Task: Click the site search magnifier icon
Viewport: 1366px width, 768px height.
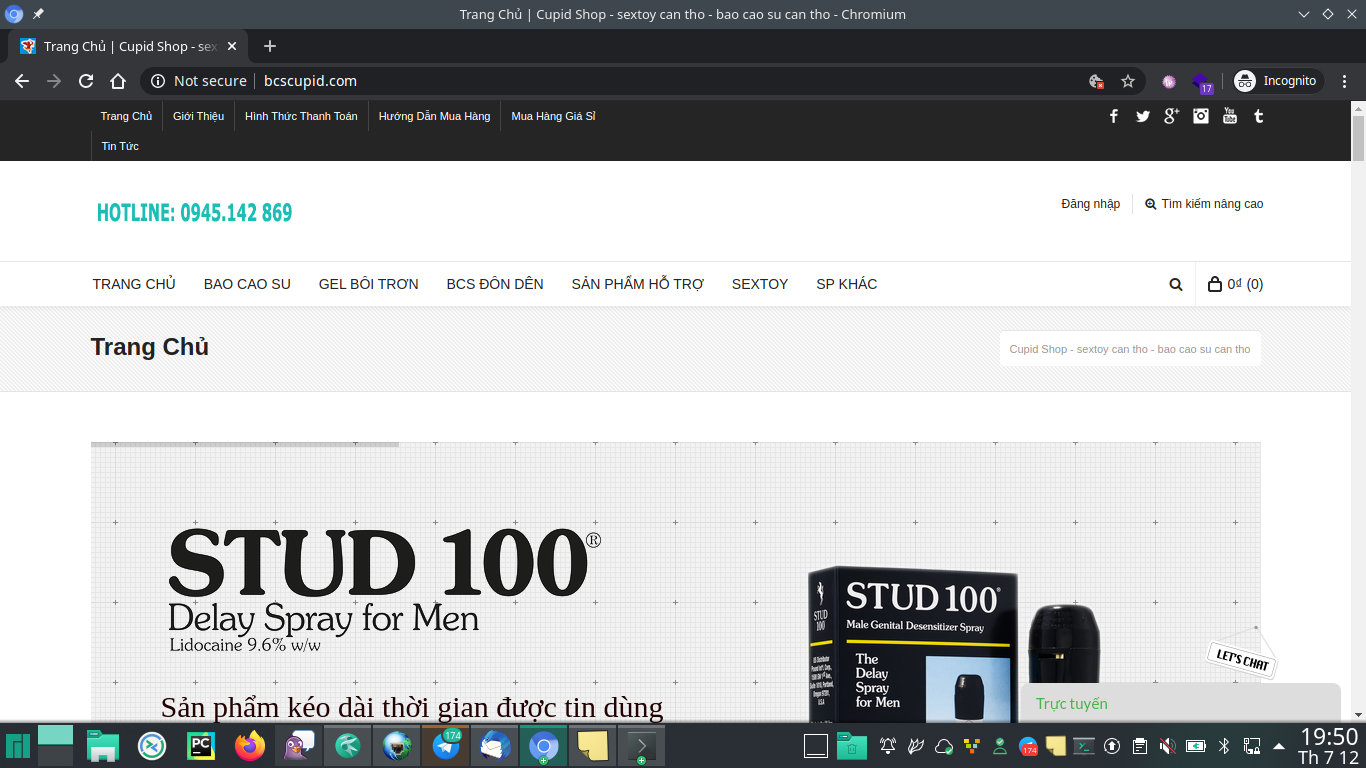Action: (1176, 284)
